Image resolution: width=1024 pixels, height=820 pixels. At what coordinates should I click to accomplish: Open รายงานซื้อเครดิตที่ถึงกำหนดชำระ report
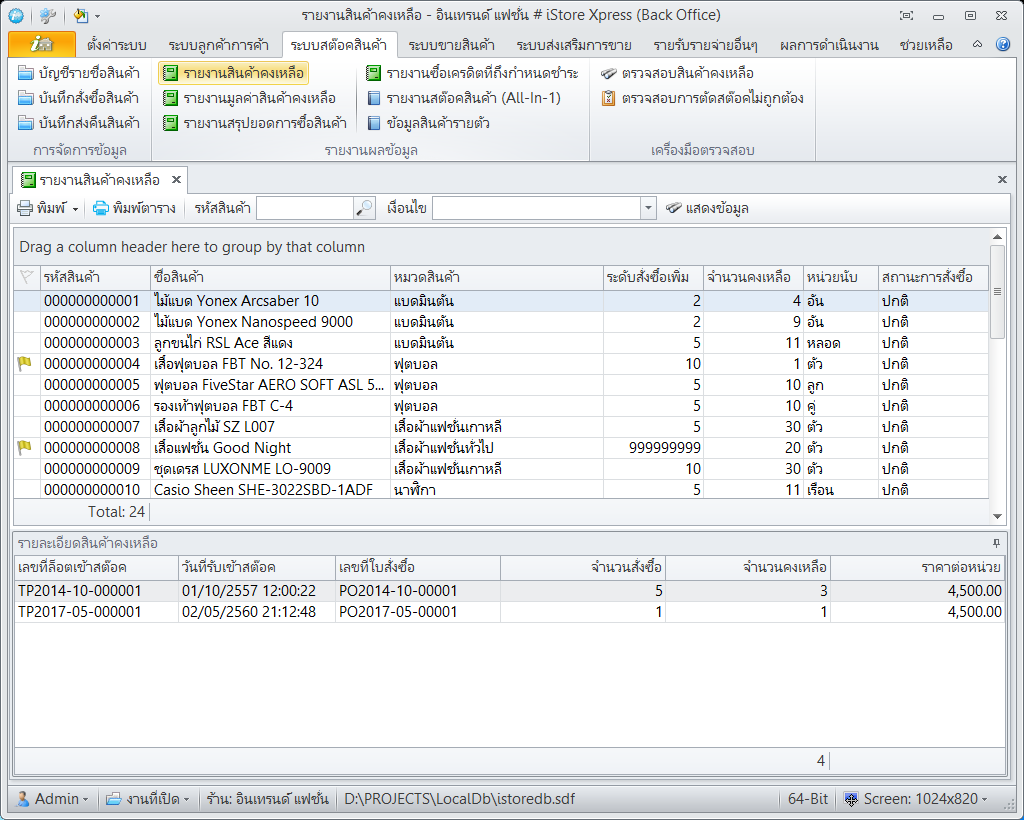472,73
